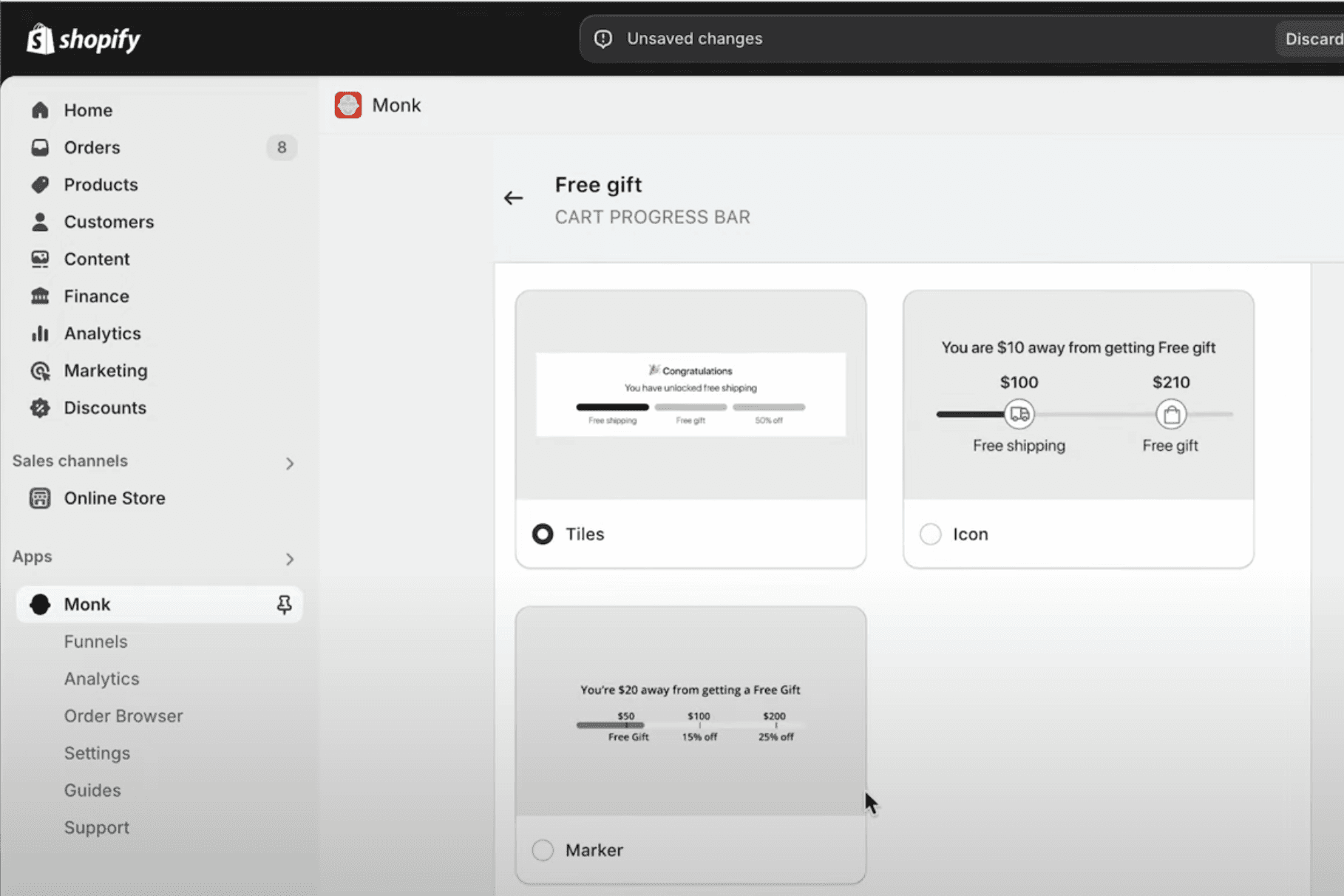Click "You're $20 away" preview text
The width and height of the screenshot is (1344, 896).
tap(690, 690)
